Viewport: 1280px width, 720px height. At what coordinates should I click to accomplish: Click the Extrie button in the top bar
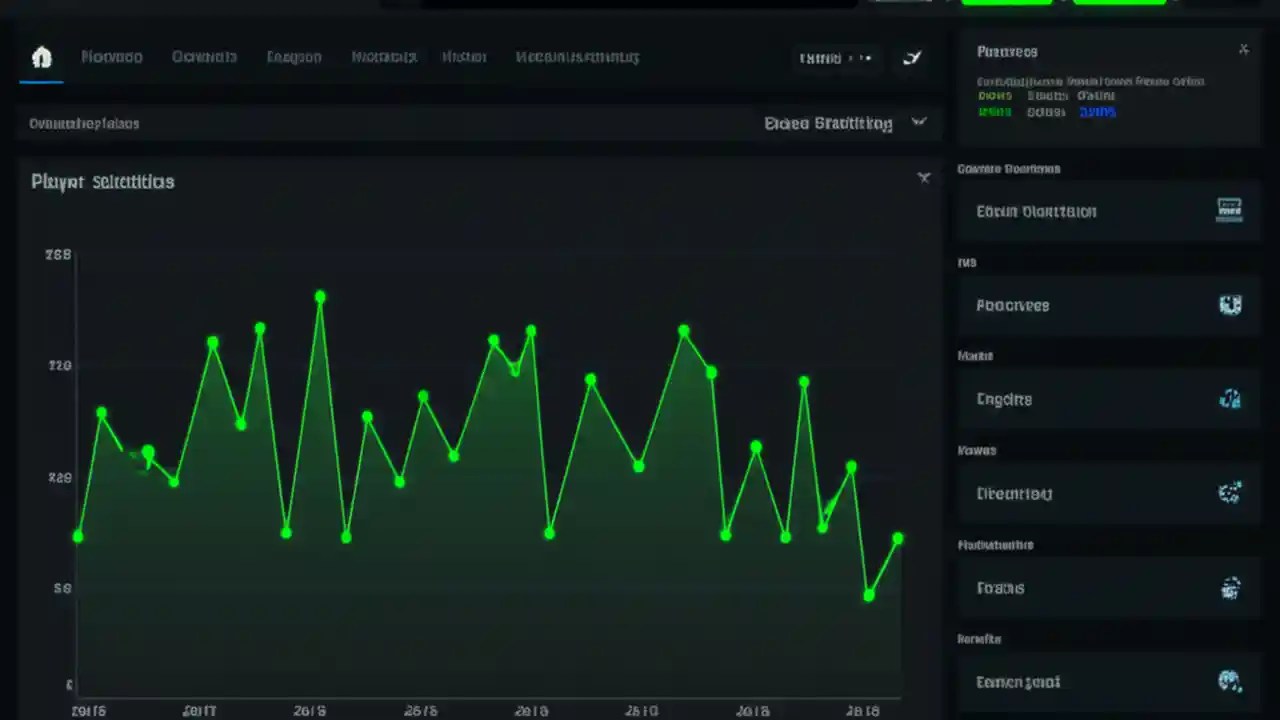pos(820,57)
